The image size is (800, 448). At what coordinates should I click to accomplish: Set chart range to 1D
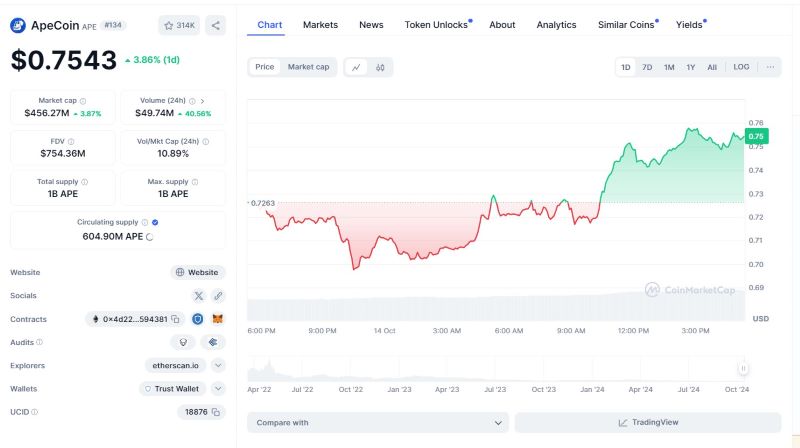click(x=626, y=67)
